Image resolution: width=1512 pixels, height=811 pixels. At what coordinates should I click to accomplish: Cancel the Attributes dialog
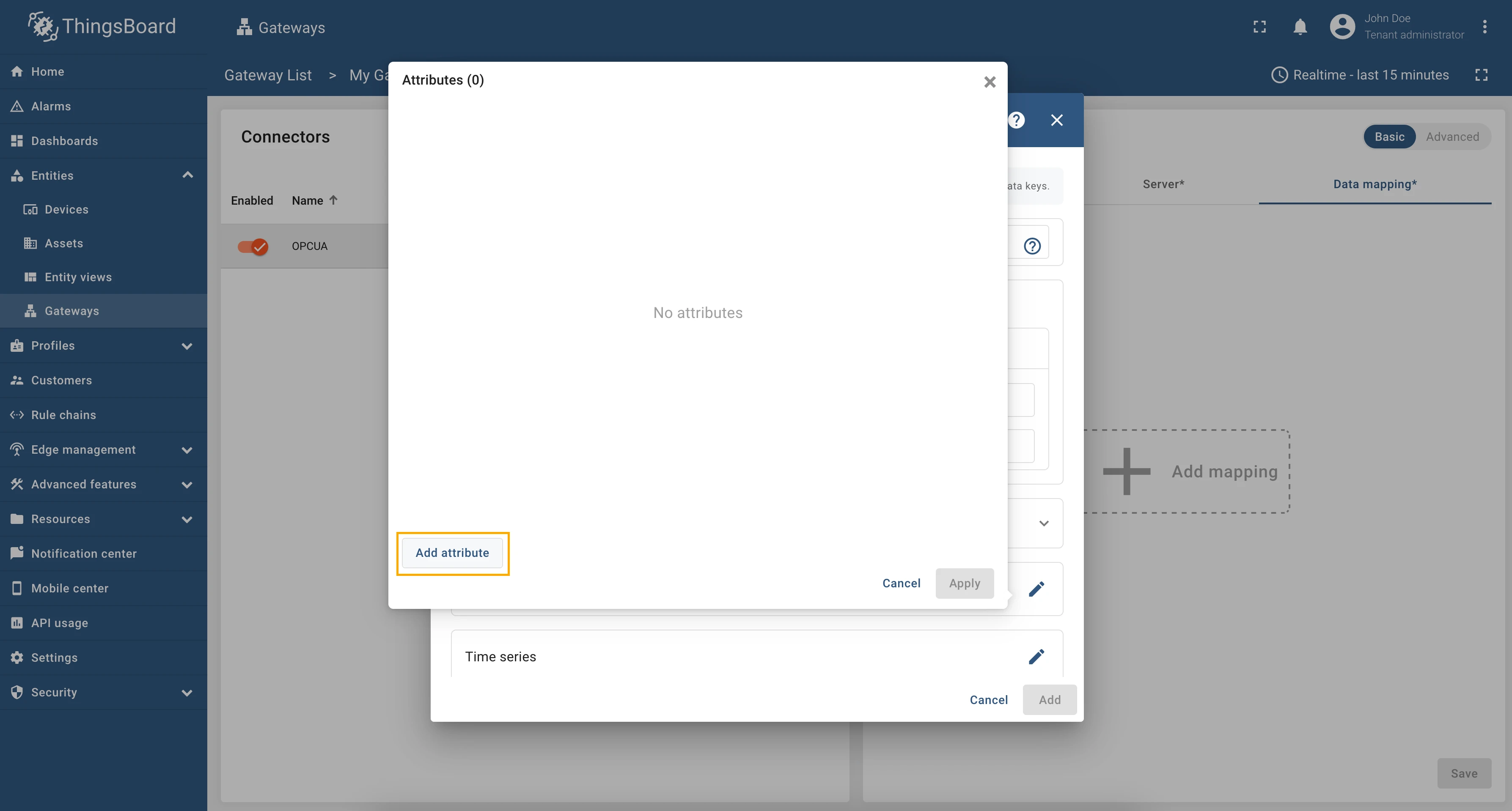(x=901, y=584)
